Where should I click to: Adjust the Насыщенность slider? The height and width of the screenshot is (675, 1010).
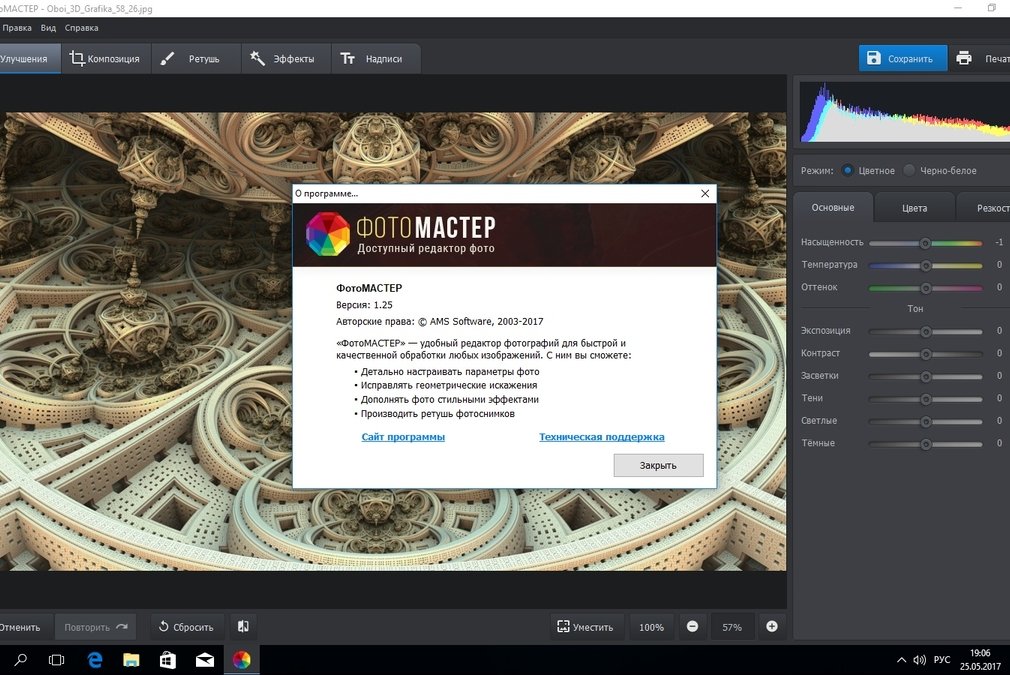pos(925,243)
